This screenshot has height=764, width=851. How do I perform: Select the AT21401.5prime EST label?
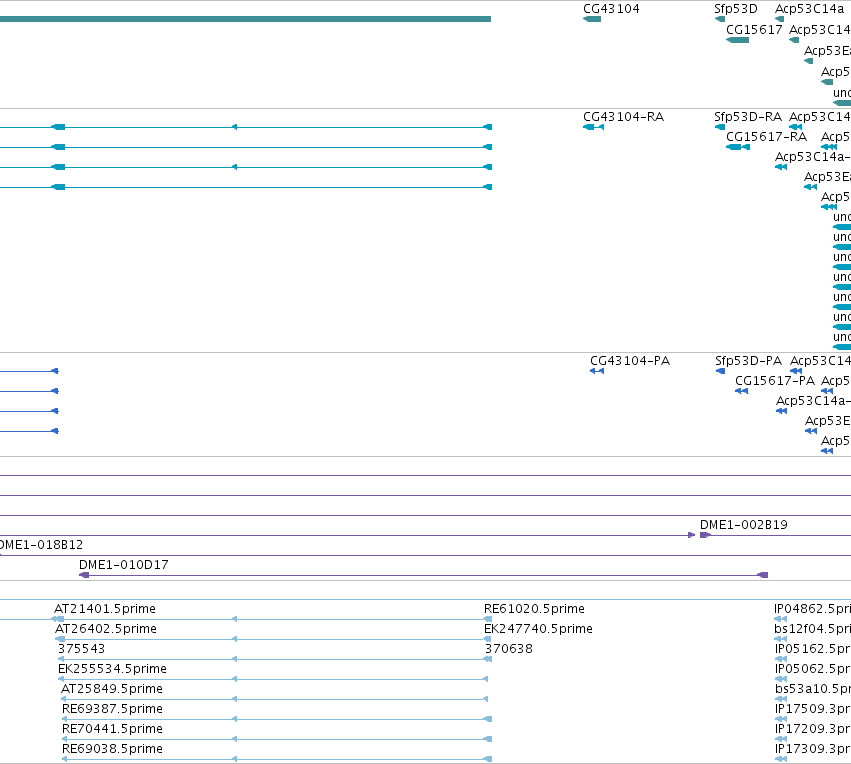105,609
